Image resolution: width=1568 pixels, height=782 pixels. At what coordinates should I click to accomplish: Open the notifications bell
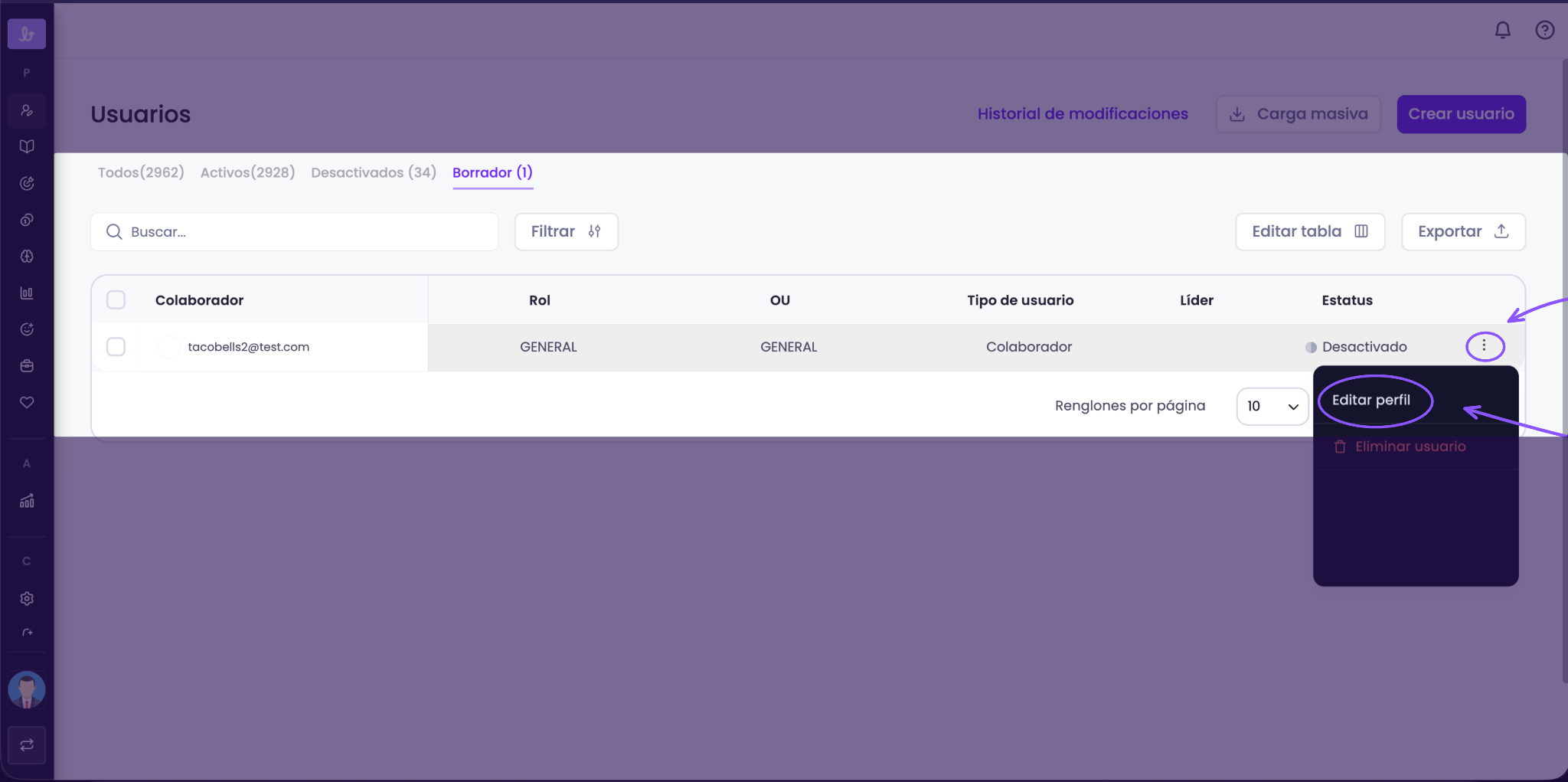pyautogui.click(x=1503, y=30)
